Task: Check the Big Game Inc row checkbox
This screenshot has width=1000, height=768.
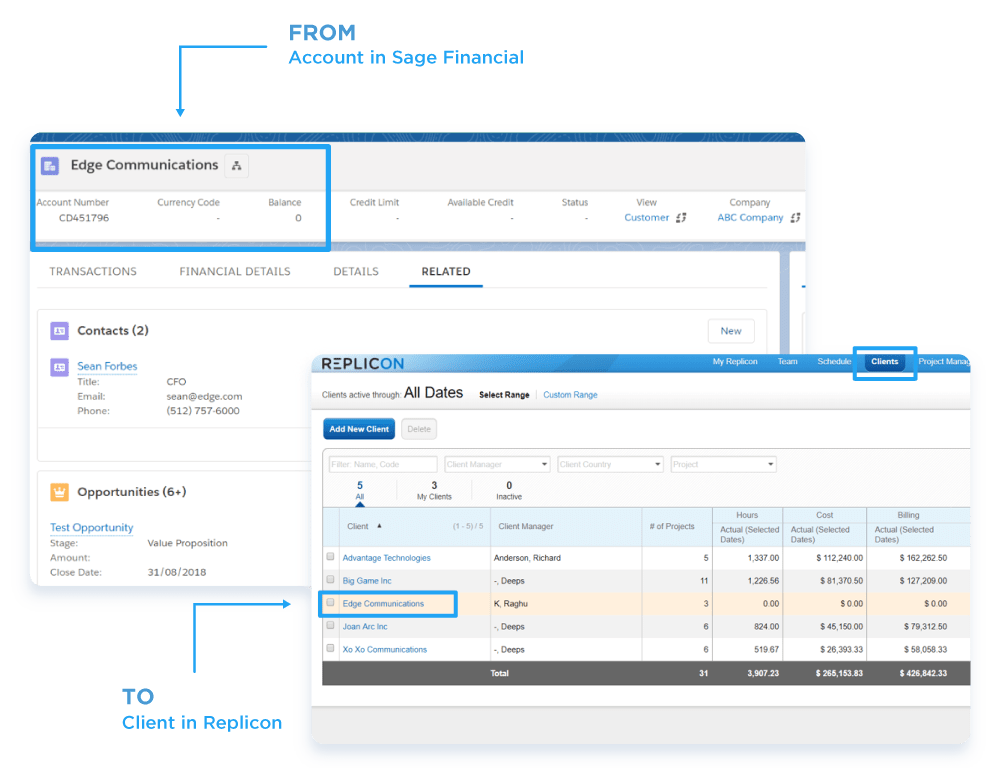Action: click(x=330, y=580)
